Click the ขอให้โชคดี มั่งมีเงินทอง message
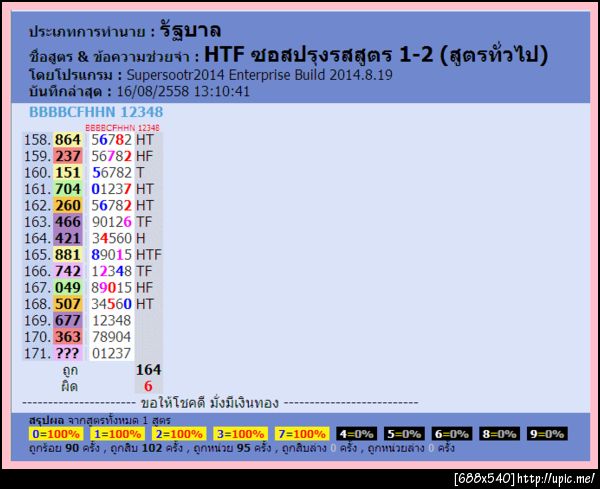This screenshot has width=600, height=489. click(210, 403)
